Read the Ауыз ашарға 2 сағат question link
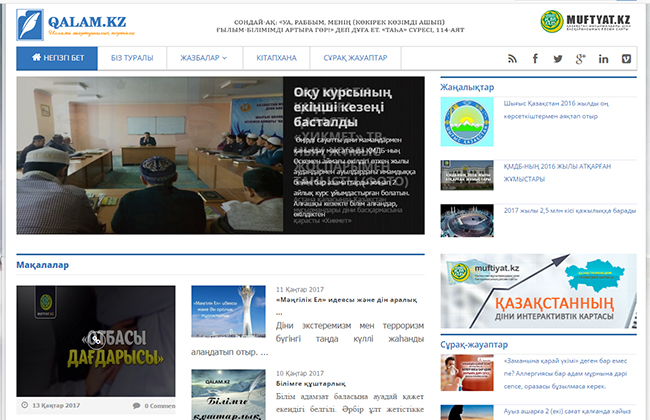650x420 pixels. point(567,411)
